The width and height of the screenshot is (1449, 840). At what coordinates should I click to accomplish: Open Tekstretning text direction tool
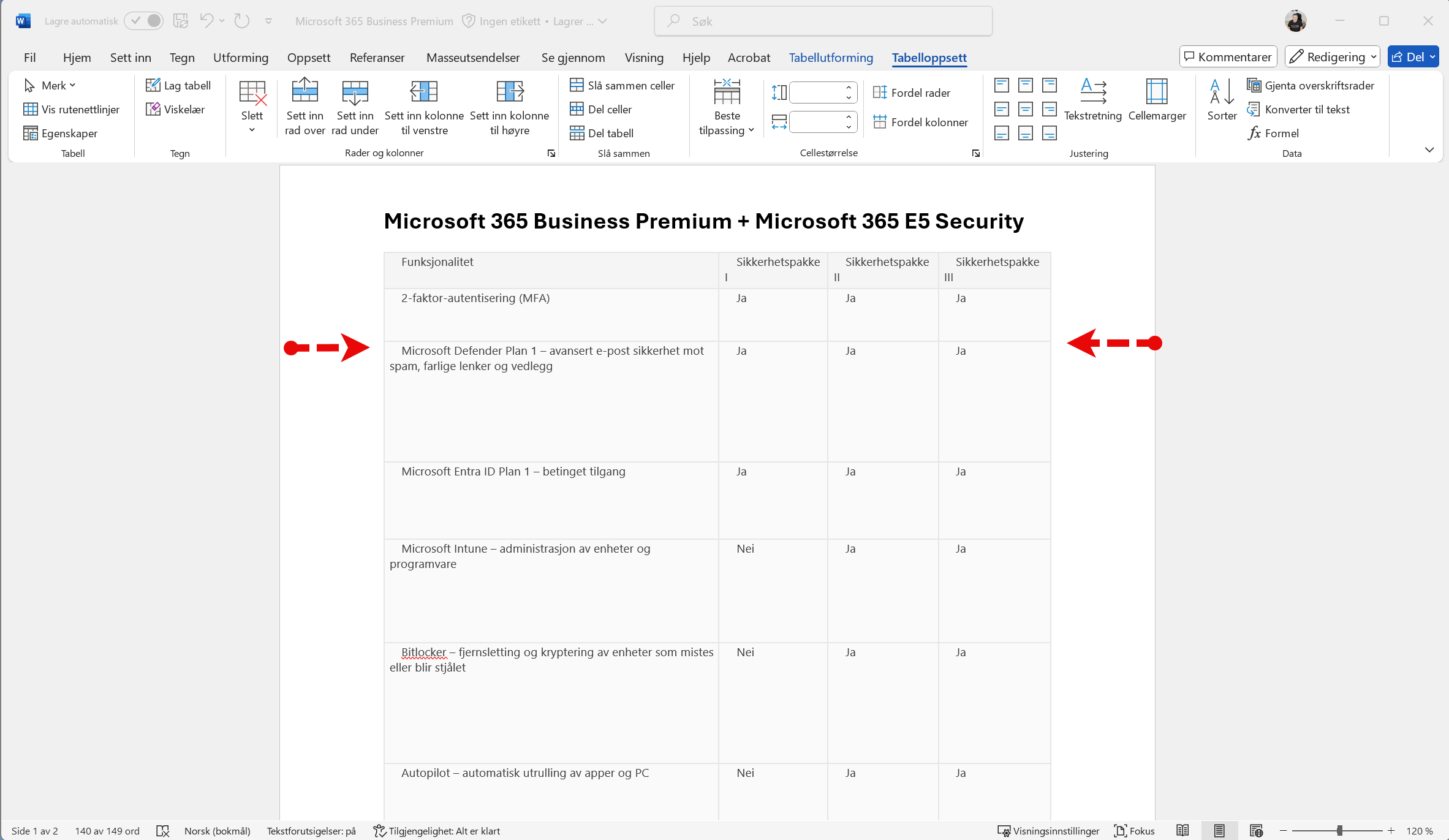click(x=1092, y=100)
